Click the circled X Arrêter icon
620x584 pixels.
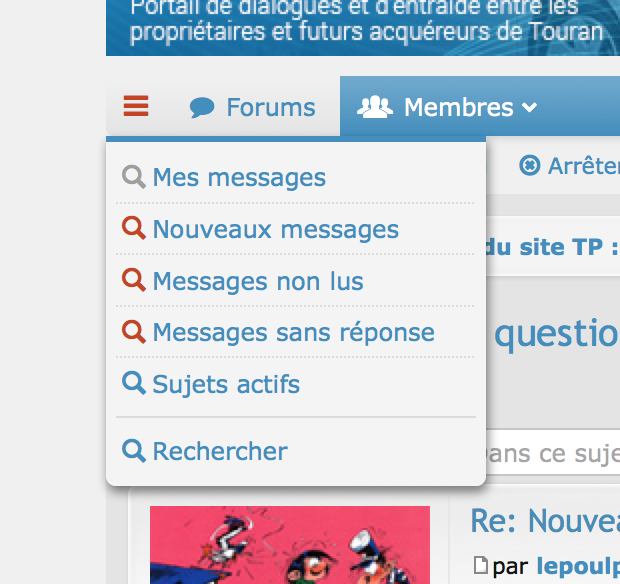(530, 166)
